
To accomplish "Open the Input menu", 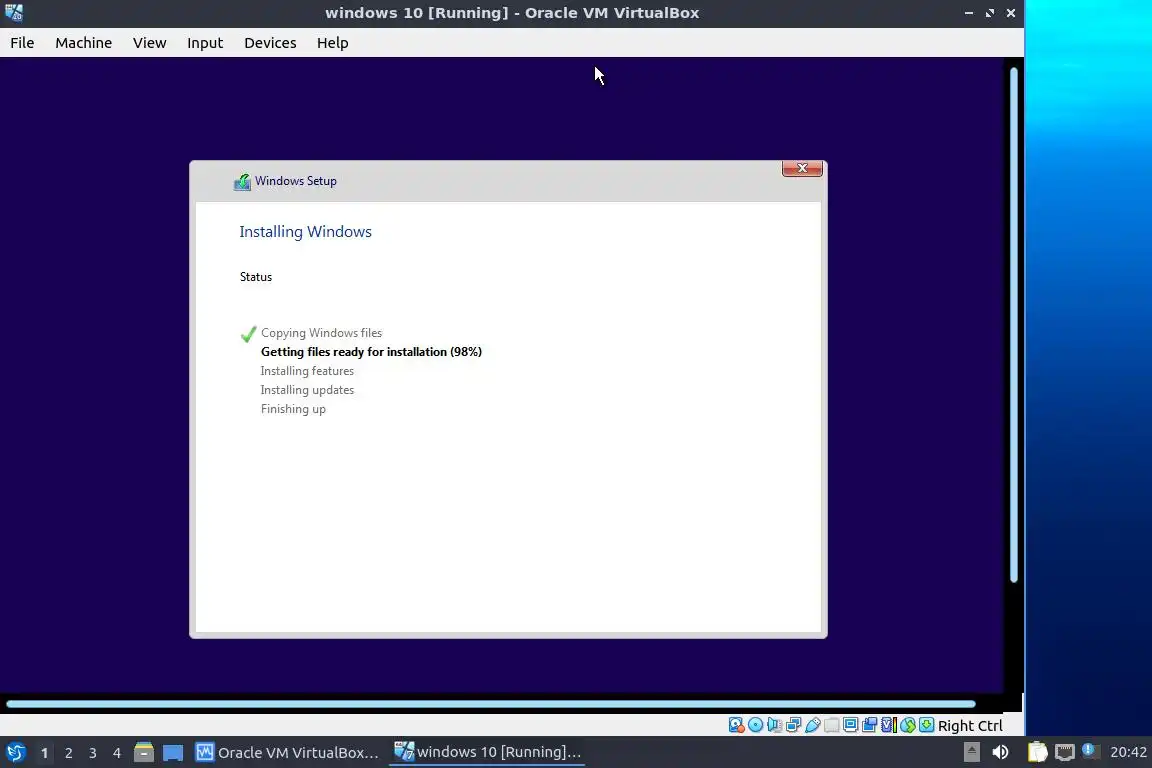I will tap(205, 43).
